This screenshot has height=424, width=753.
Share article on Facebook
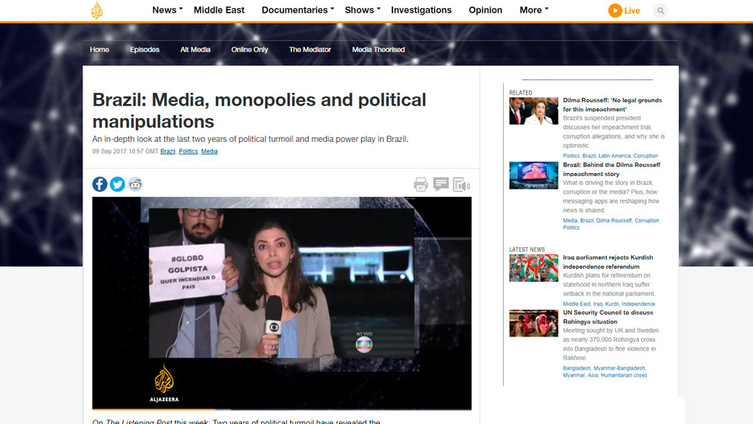[100, 184]
